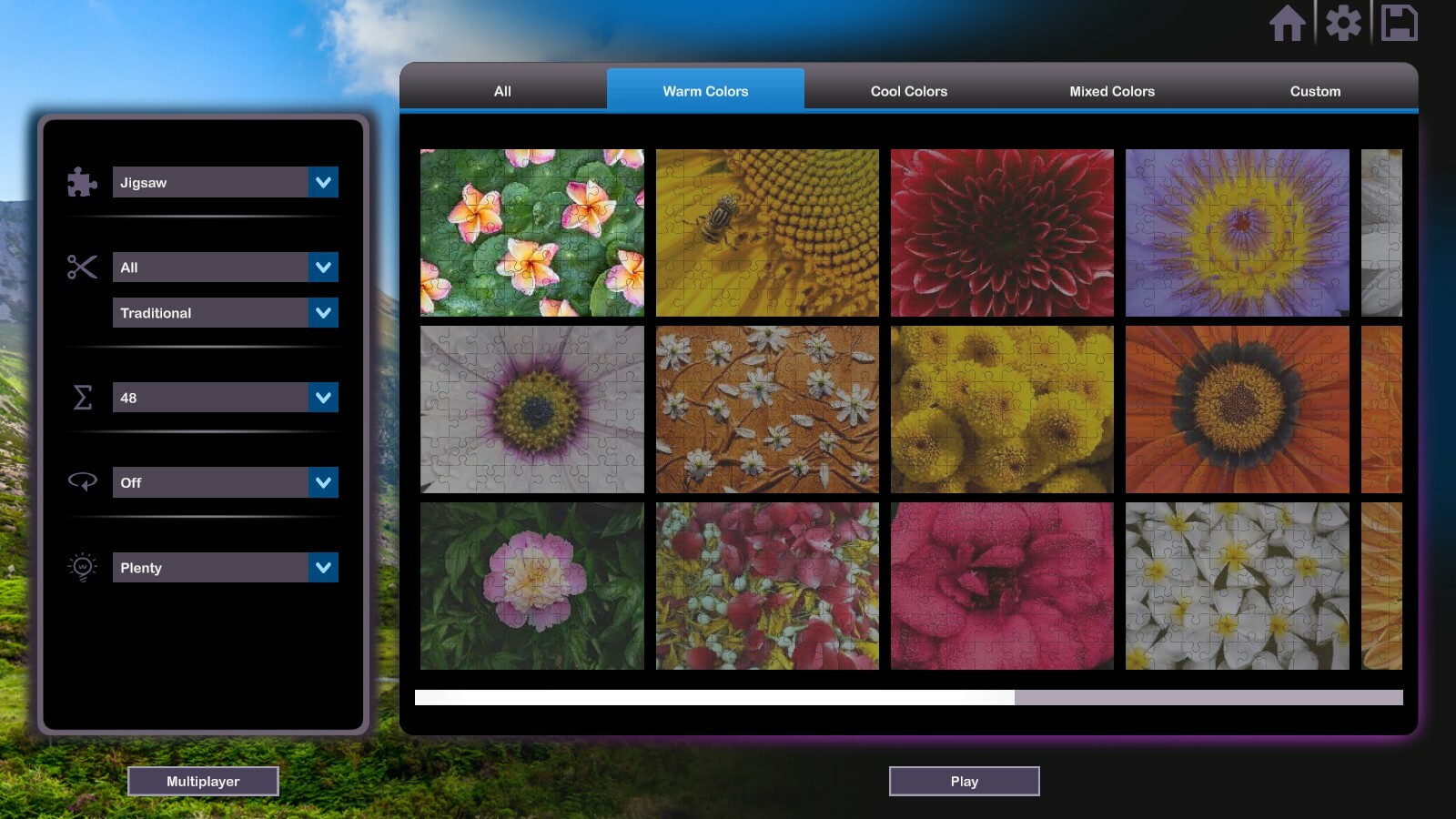Screen dimensions: 1456x819
Task: Select the scissors cut style icon
Action: point(81,267)
